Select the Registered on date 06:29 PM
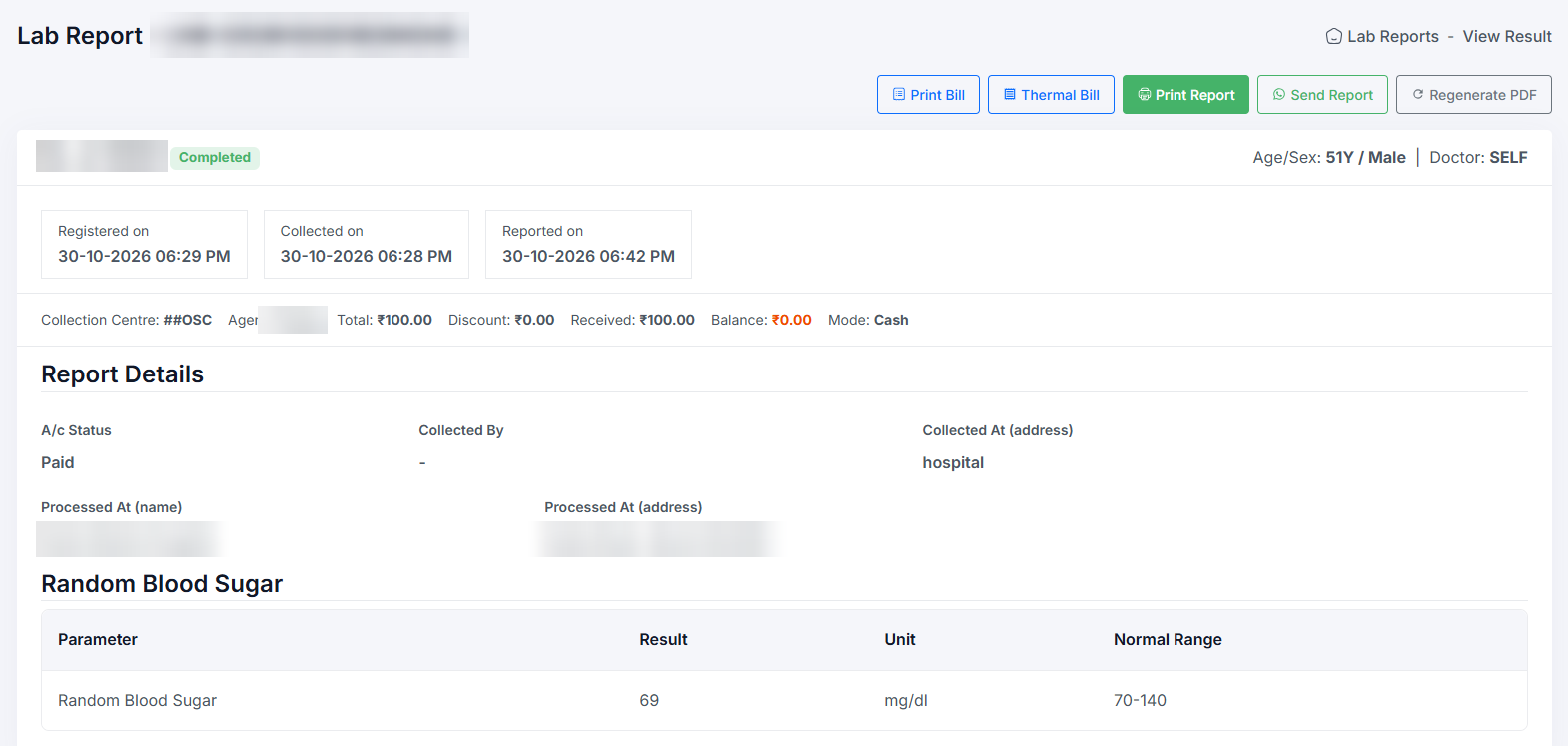Viewport: 1568px width, 746px height. (144, 256)
